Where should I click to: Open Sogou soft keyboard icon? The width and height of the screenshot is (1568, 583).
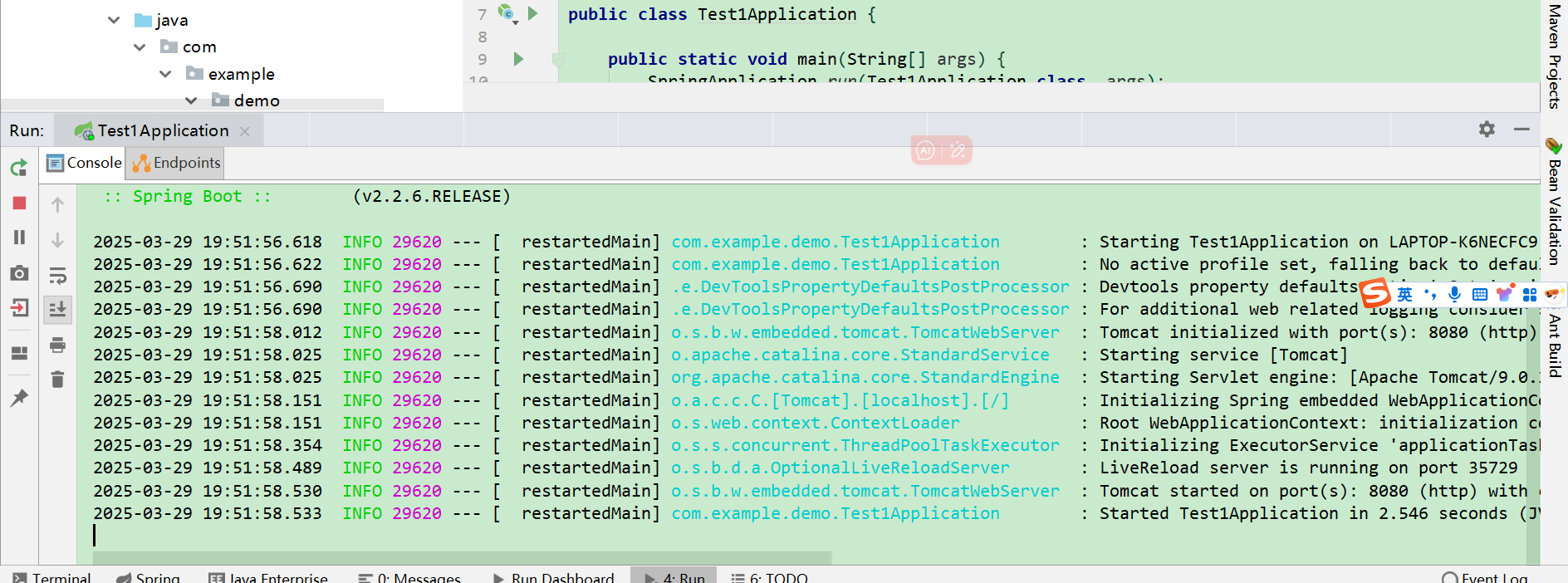click(x=1479, y=294)
